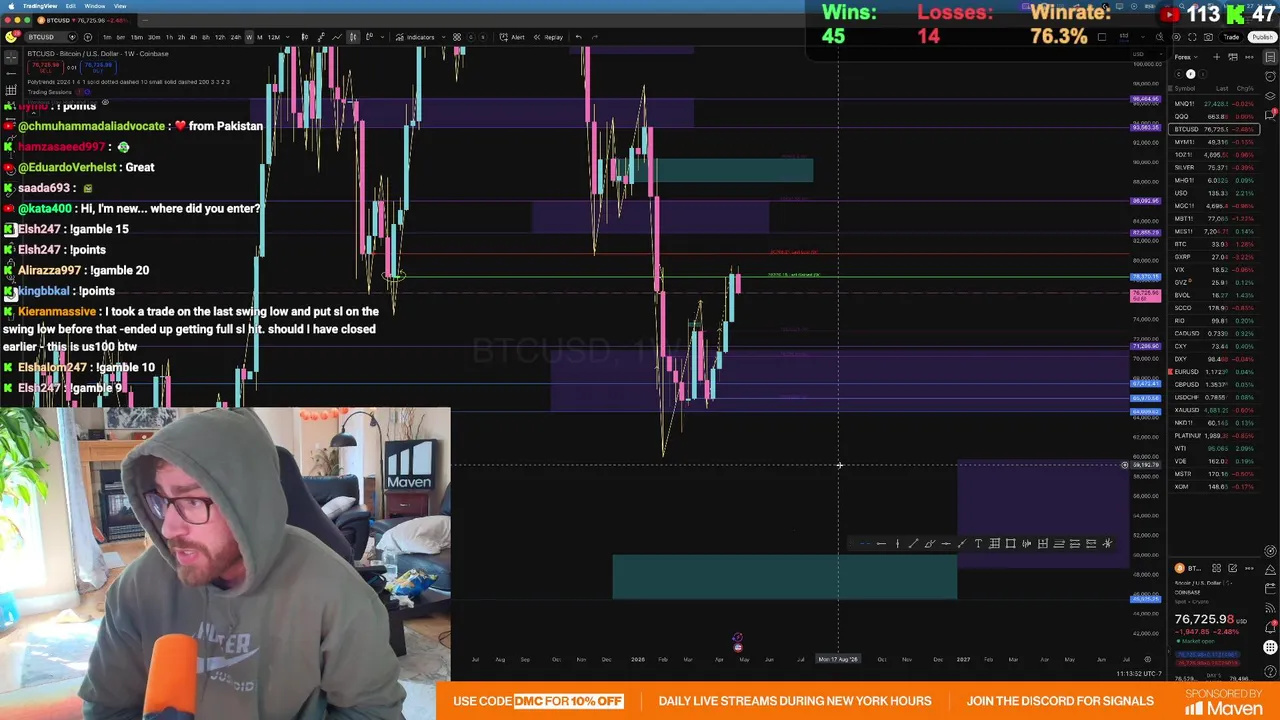Select the F filter circle in watchlist
The width and height of the screenshot is (1280, 720).
[x=1190, y=74]
